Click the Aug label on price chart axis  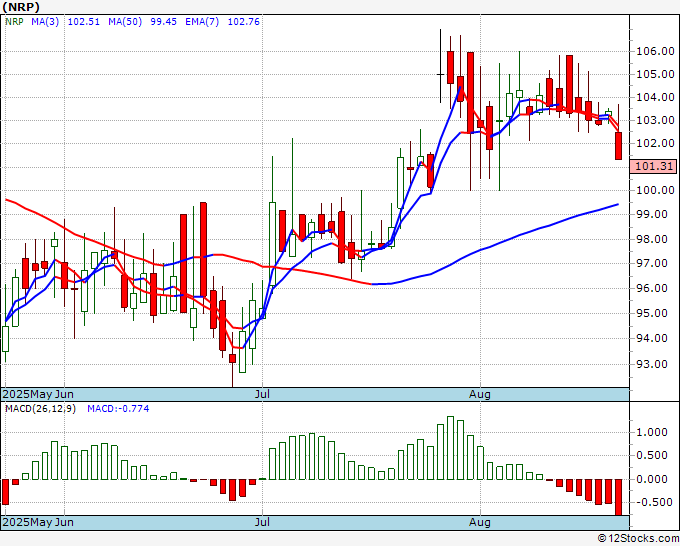tap(480, 394)
